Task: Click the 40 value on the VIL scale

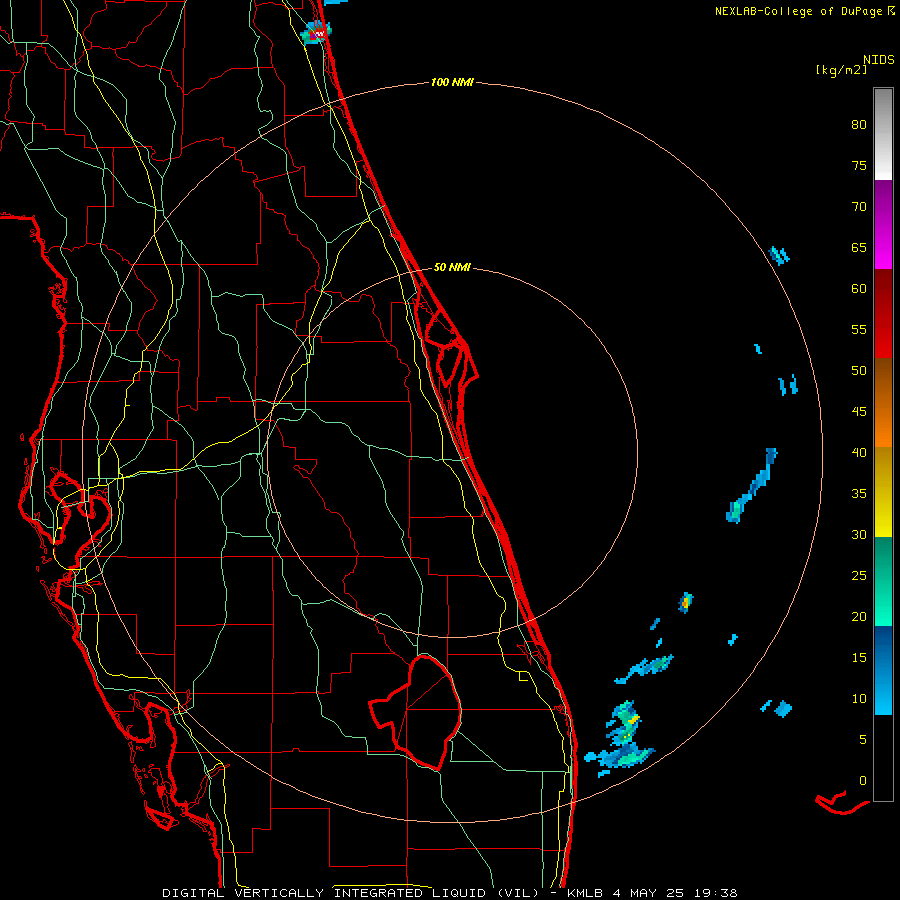Action: tap(859, 452)
